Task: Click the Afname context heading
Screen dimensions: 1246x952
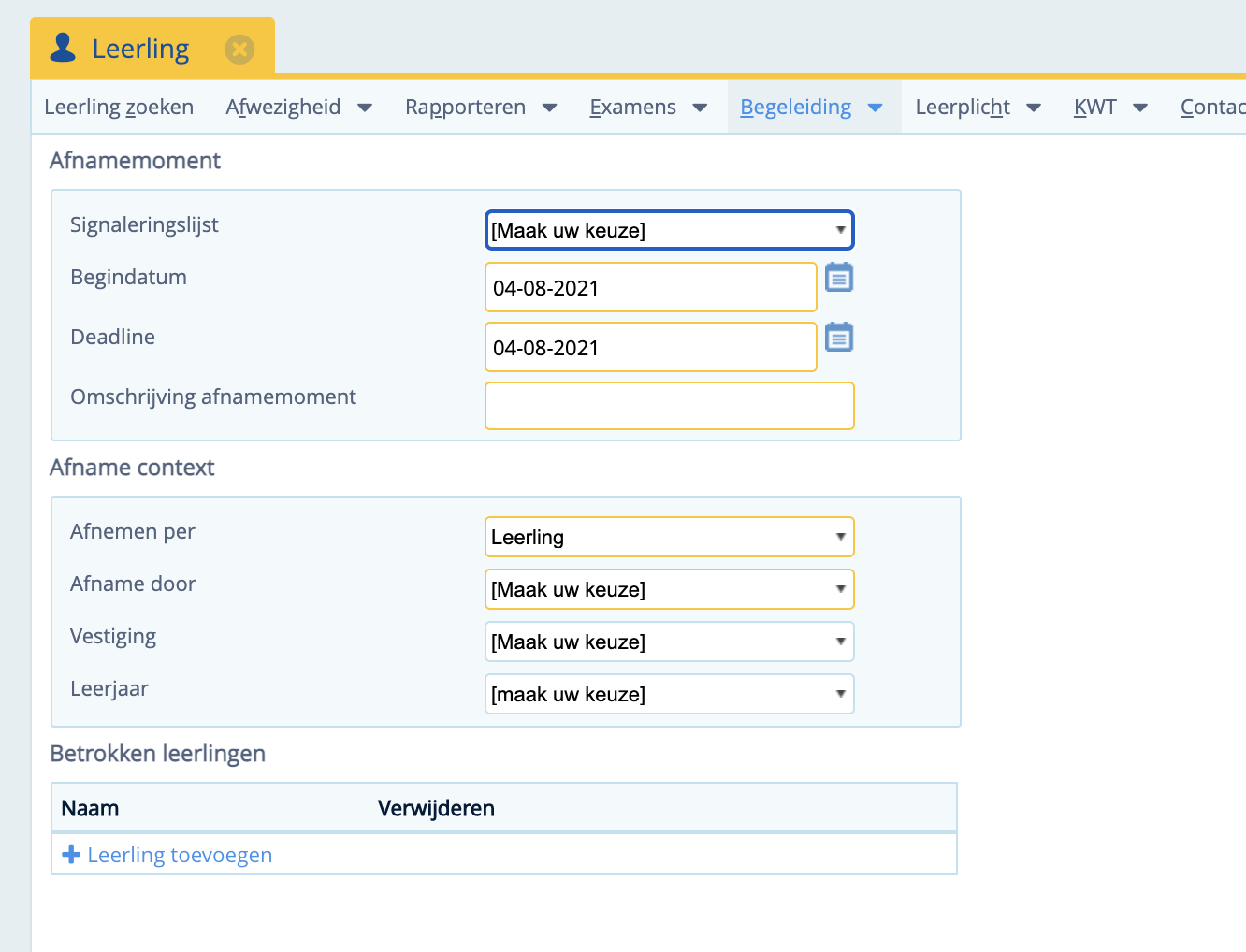Action: click(132, 468)
